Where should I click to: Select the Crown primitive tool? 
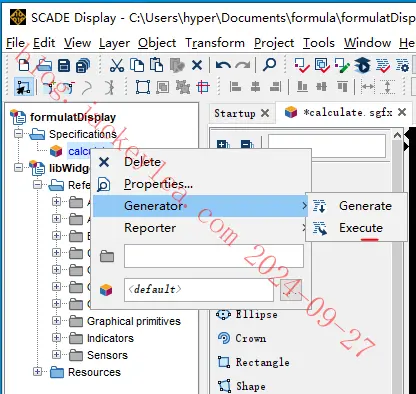coord(242,338)
